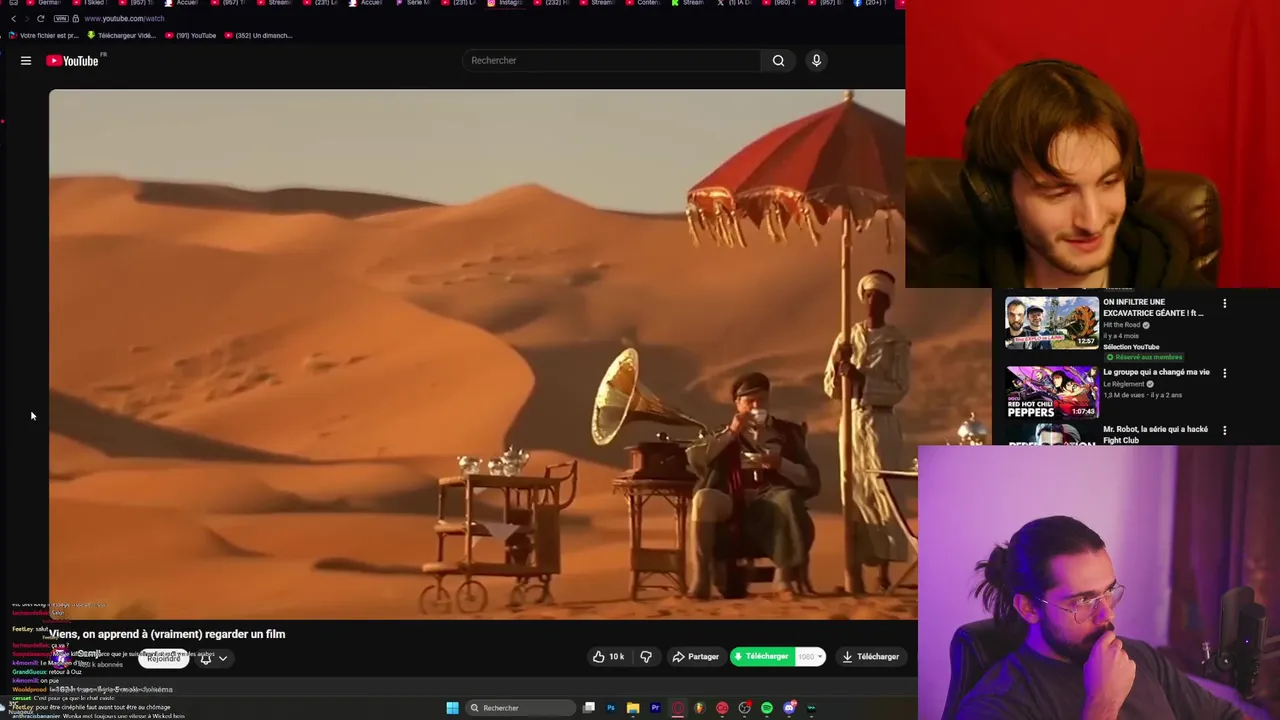Open the Opera browser taskbar icon

point(678,708)
